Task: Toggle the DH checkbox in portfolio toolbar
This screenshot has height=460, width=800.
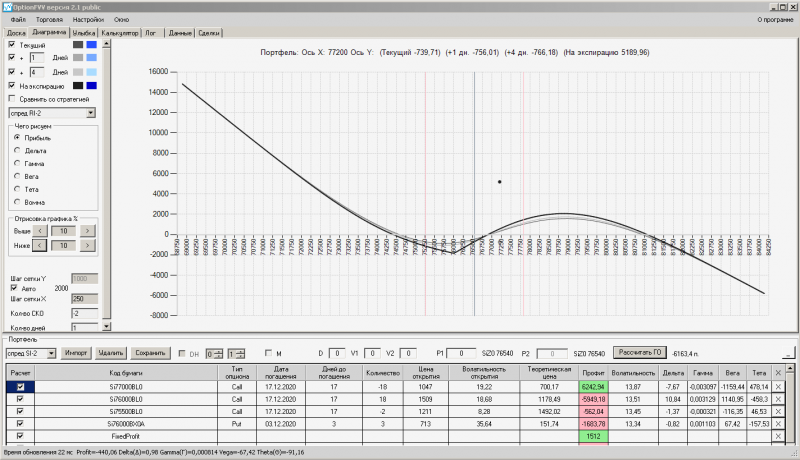Action: [x=182, y=353]
